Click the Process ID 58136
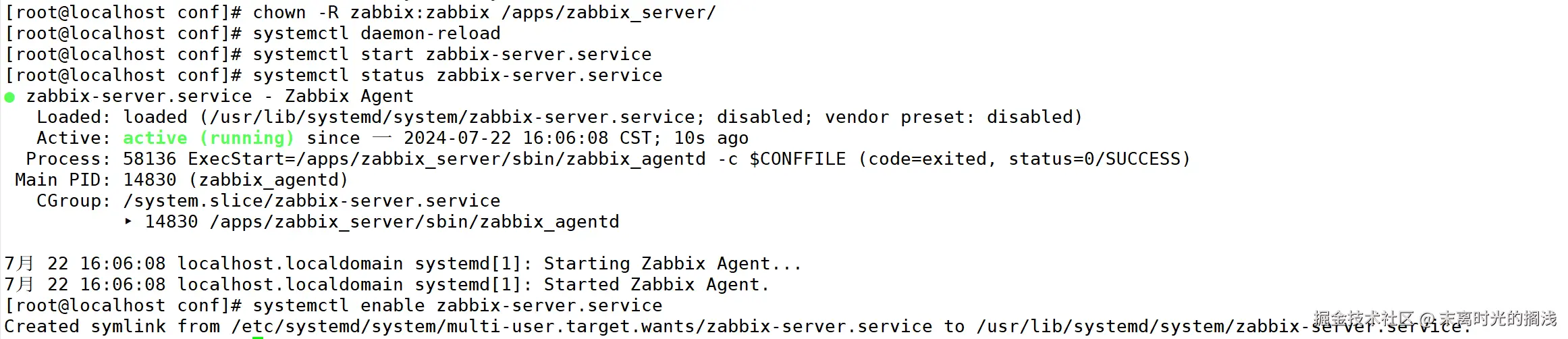Viewport: 1568px width, 339px height. (x=149, y=159)
